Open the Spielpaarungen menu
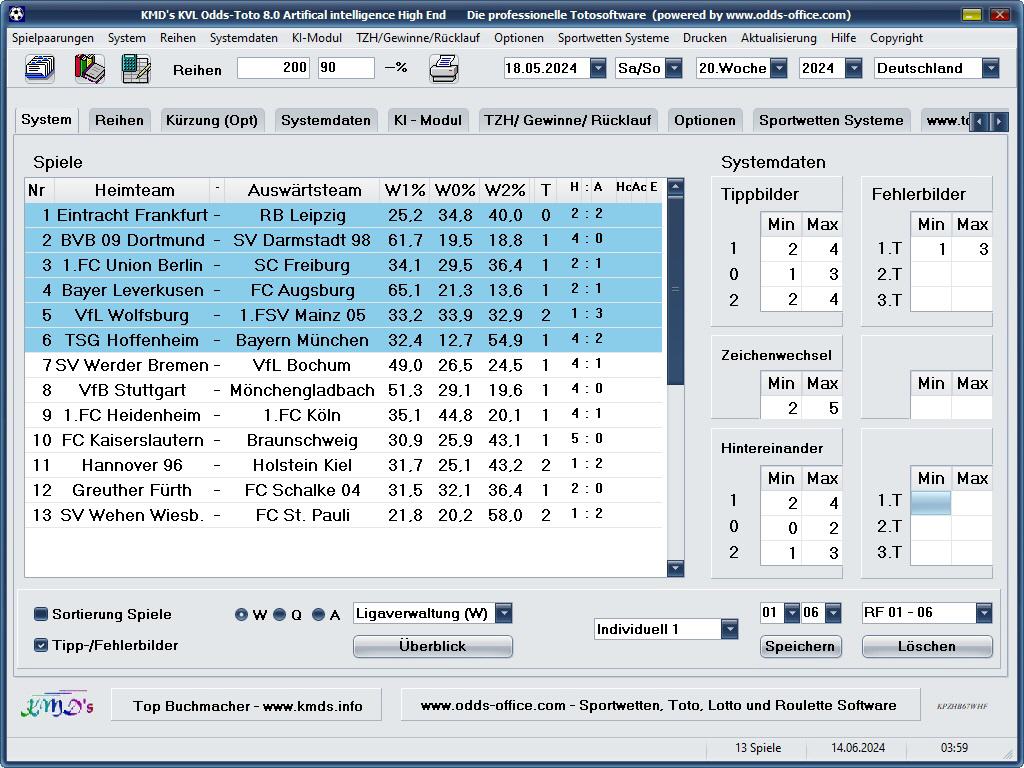Viewport: 1024px width, 768px height. click(x=53, y=38)
